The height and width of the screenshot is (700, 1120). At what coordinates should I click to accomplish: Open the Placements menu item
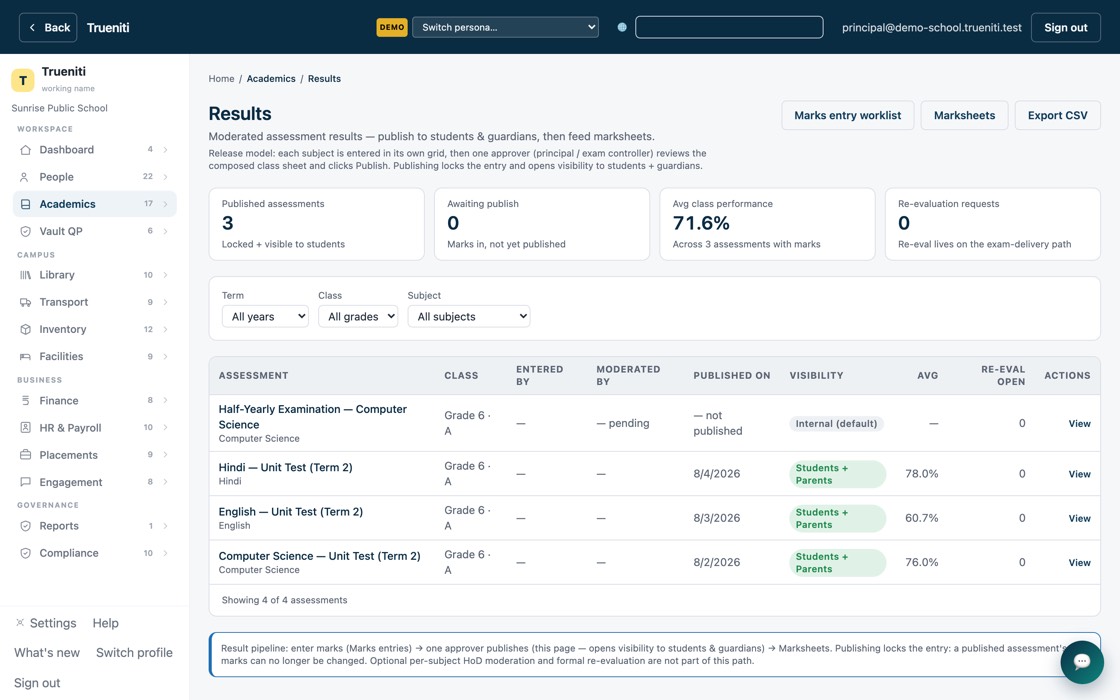pos(94,455)
